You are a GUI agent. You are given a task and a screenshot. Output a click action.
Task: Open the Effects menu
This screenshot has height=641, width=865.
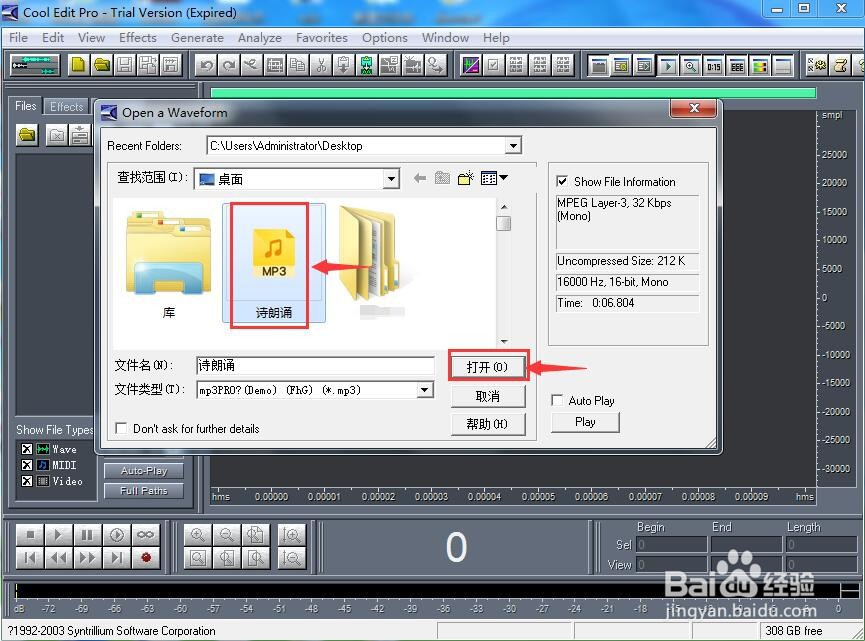137,38
